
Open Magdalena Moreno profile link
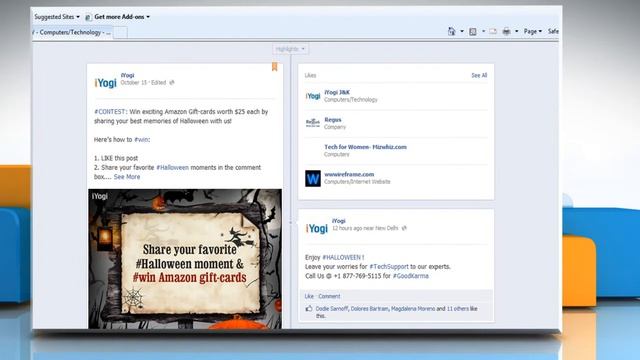[413, 309]
